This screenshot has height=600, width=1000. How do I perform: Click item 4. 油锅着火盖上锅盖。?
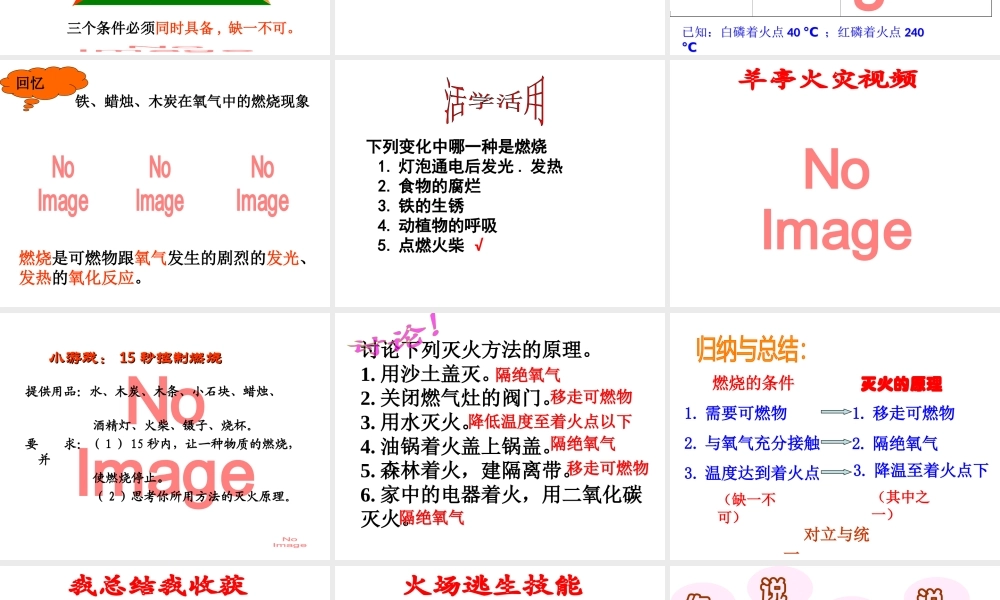pos(455,446)
